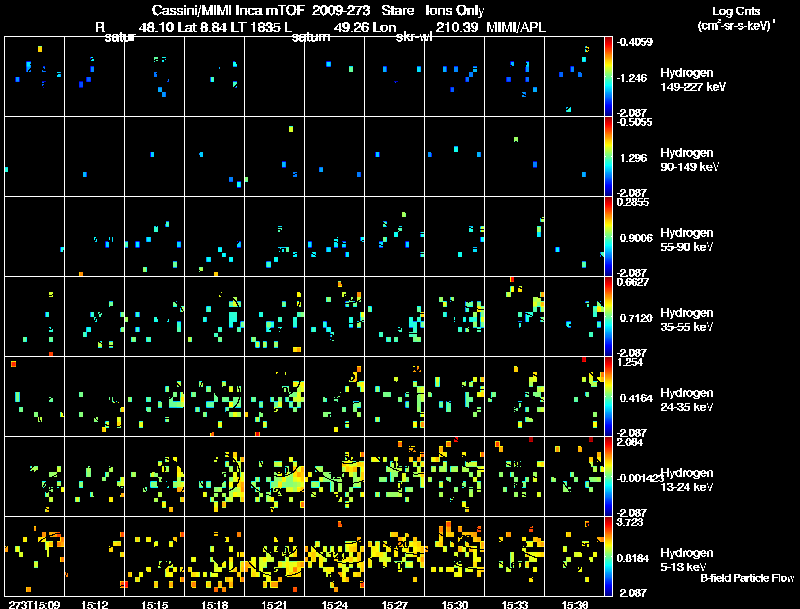Click the 'Hydrogen 35-55 keV' row label
The width and height of the screenshot is (800, 609).
pyautogui.click(x=686, y=320)
